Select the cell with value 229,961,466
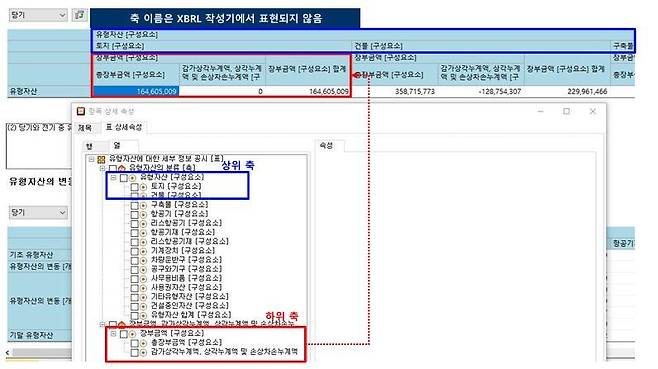 coord(567,91)
